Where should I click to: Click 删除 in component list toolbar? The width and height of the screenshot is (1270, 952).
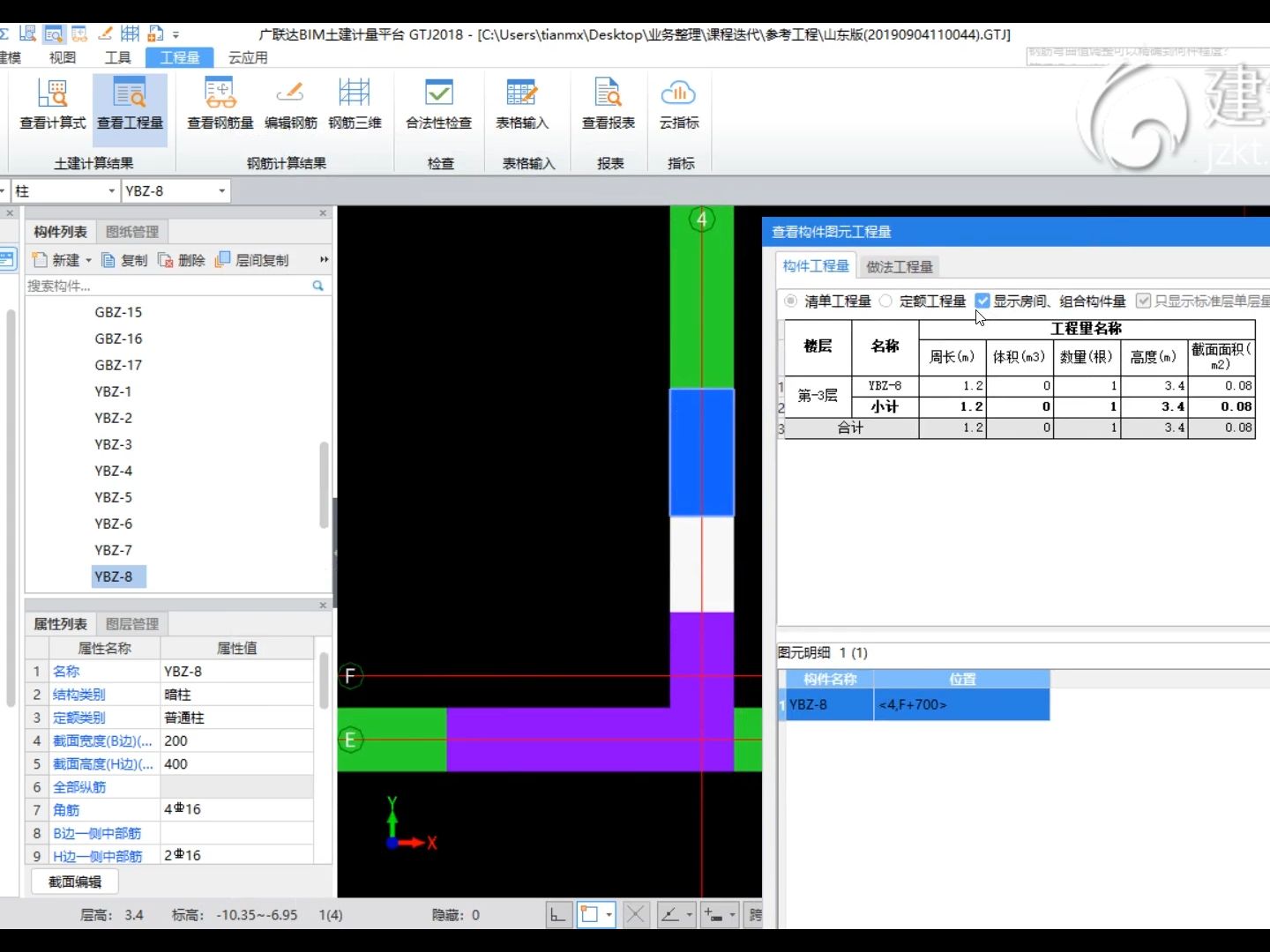coord(181,260)
